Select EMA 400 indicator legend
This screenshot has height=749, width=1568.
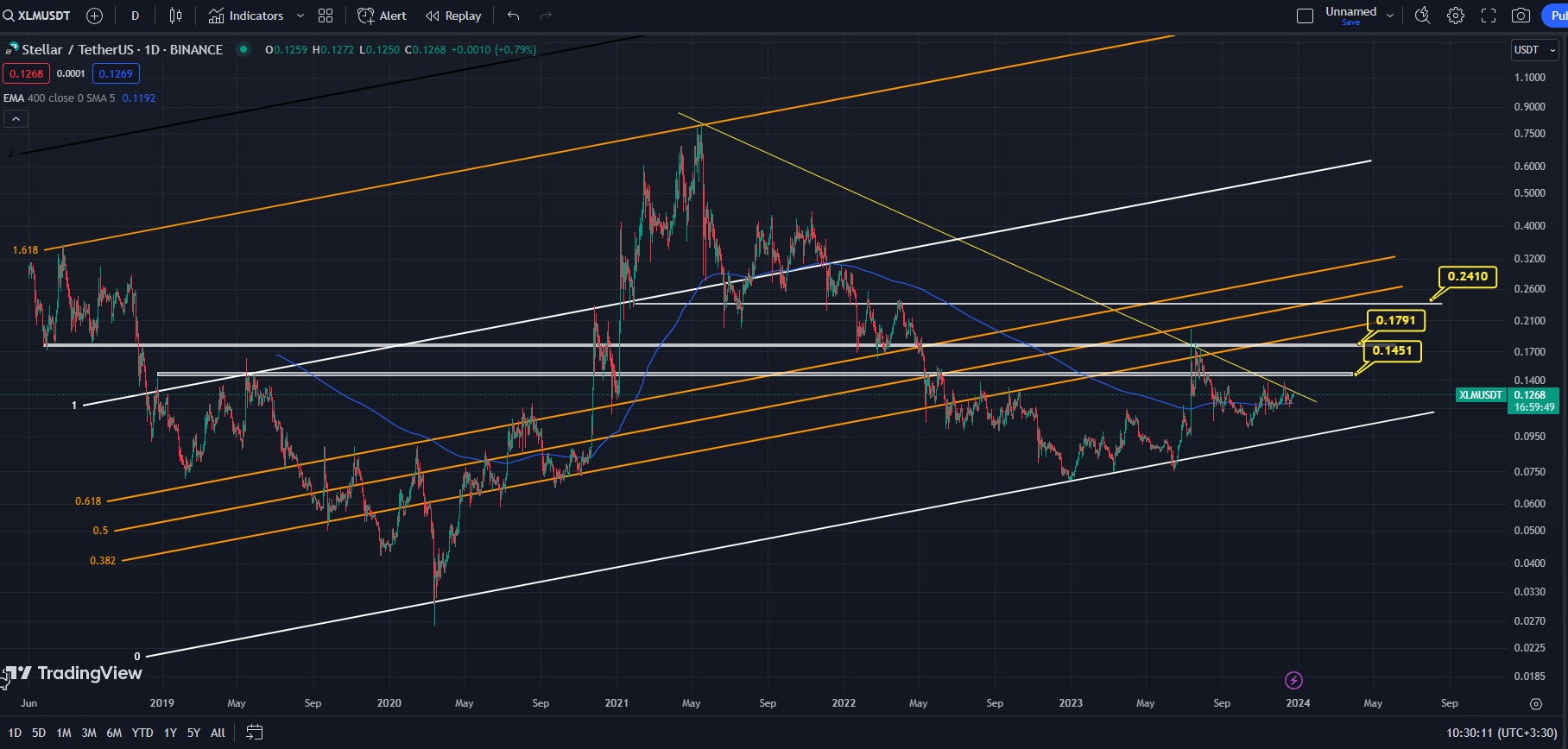click(x=79, y=98)
